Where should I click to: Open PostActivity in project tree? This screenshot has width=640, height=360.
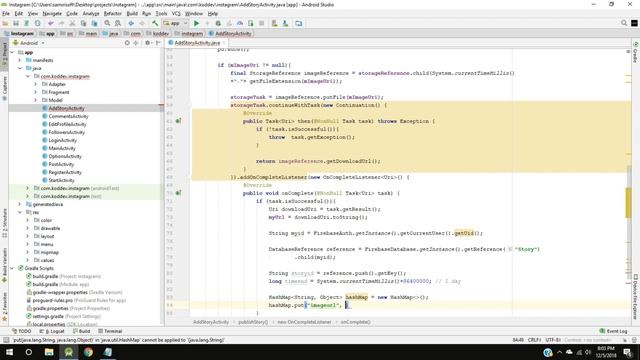click(61, 164)
